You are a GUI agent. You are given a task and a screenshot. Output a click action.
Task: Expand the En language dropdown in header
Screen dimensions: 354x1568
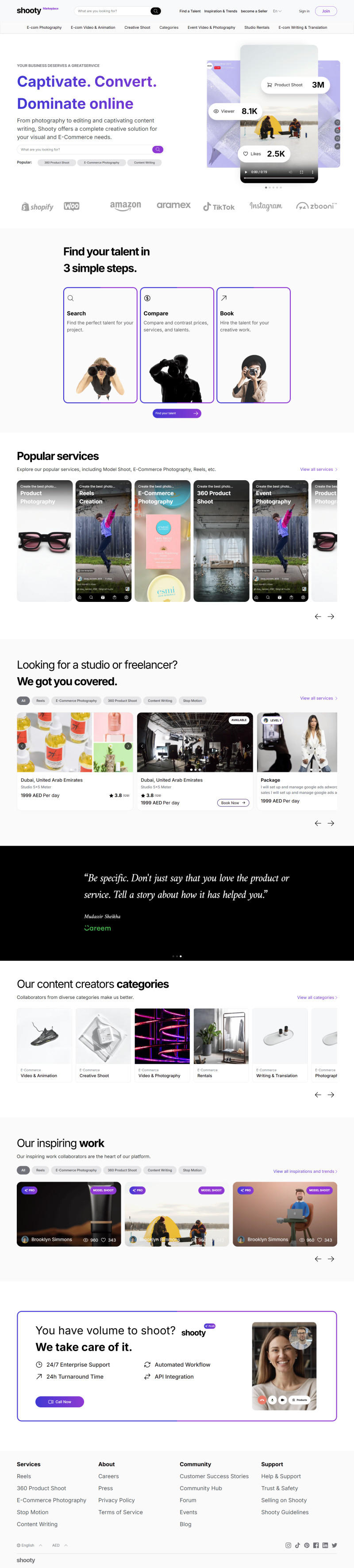277,11
